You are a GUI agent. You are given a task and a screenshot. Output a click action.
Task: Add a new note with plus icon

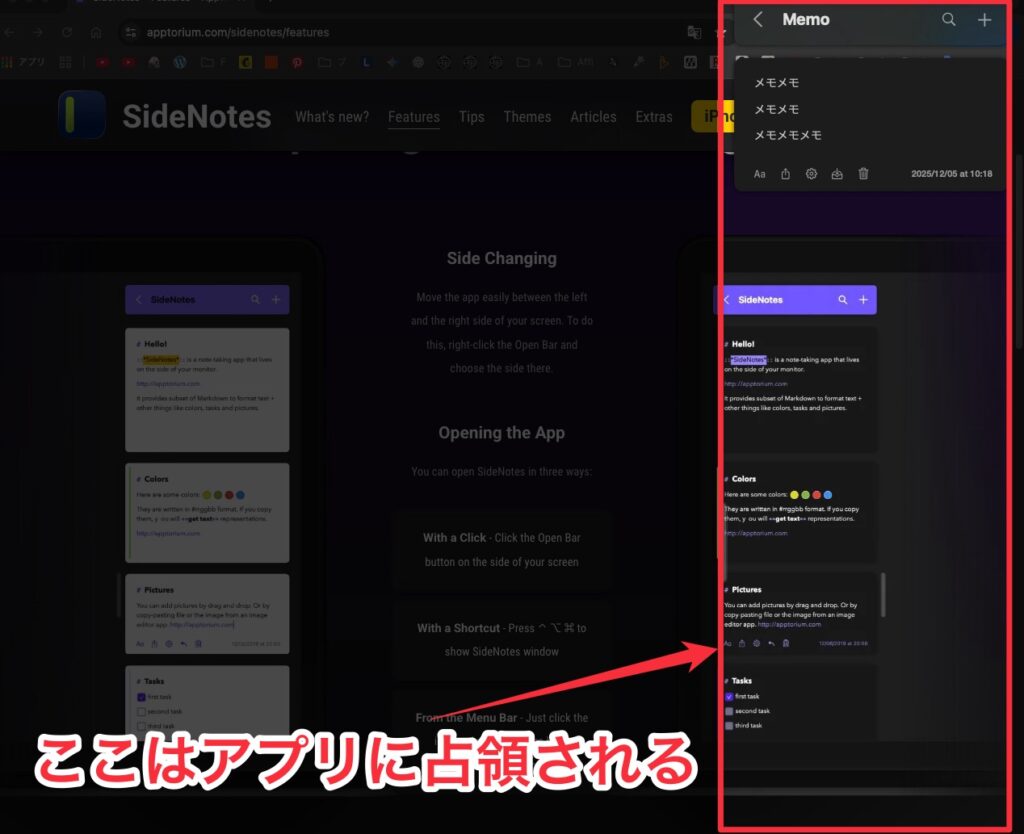pyautogui.click(x=985, y=20)
